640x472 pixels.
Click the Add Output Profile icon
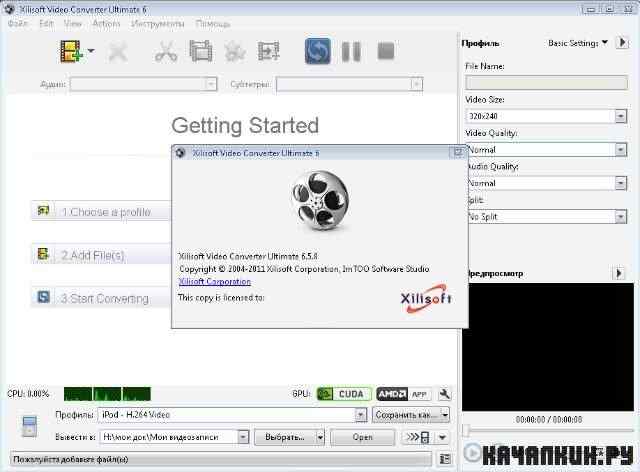(x=269, y=51)
